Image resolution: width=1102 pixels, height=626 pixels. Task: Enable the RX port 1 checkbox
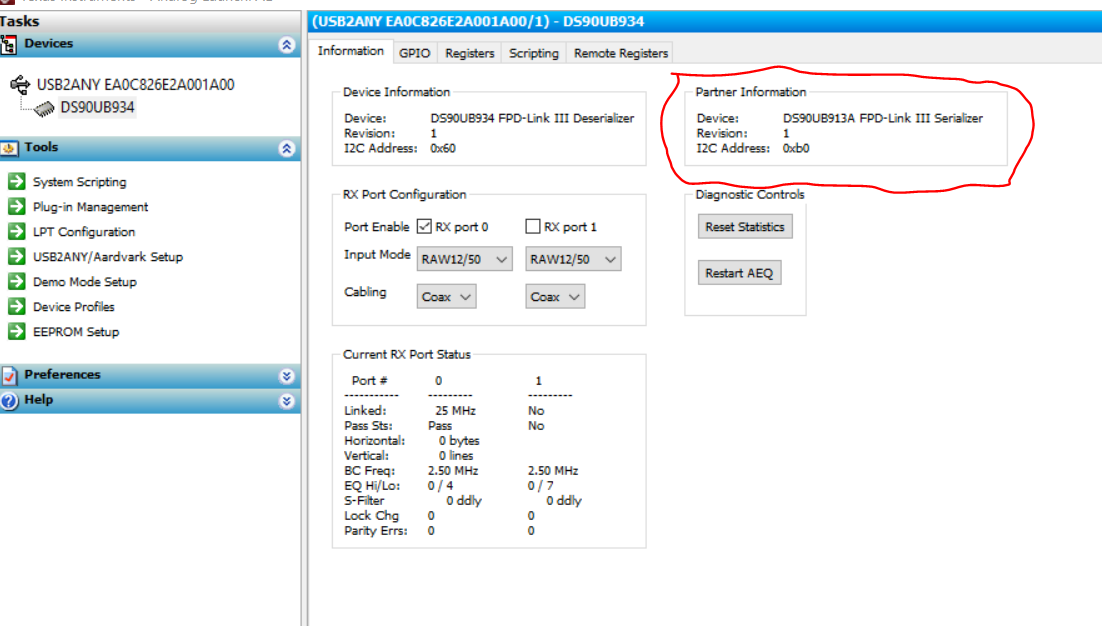[533, 226]
